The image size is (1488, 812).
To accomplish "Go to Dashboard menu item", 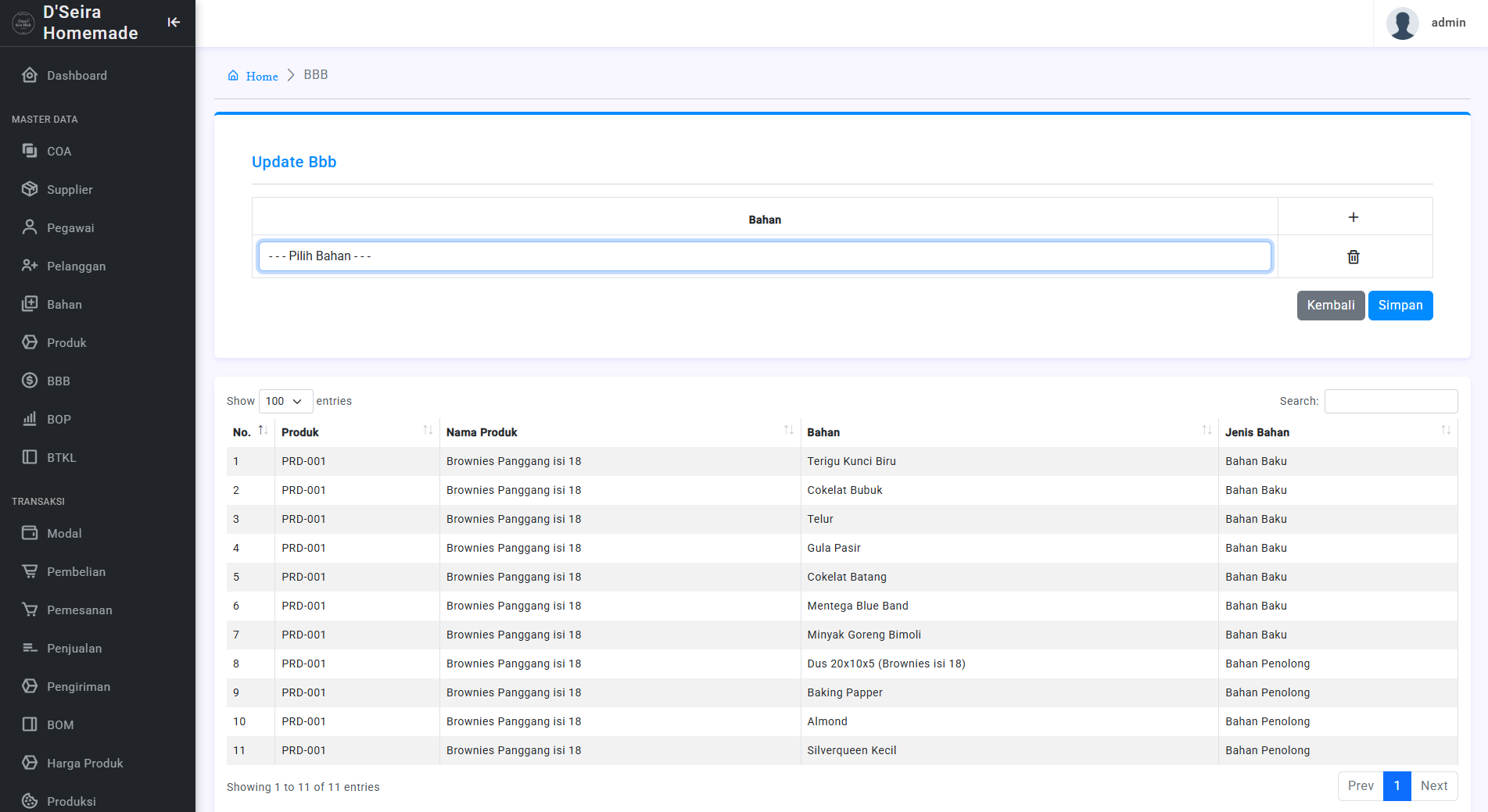I will [x=77, y=75].
